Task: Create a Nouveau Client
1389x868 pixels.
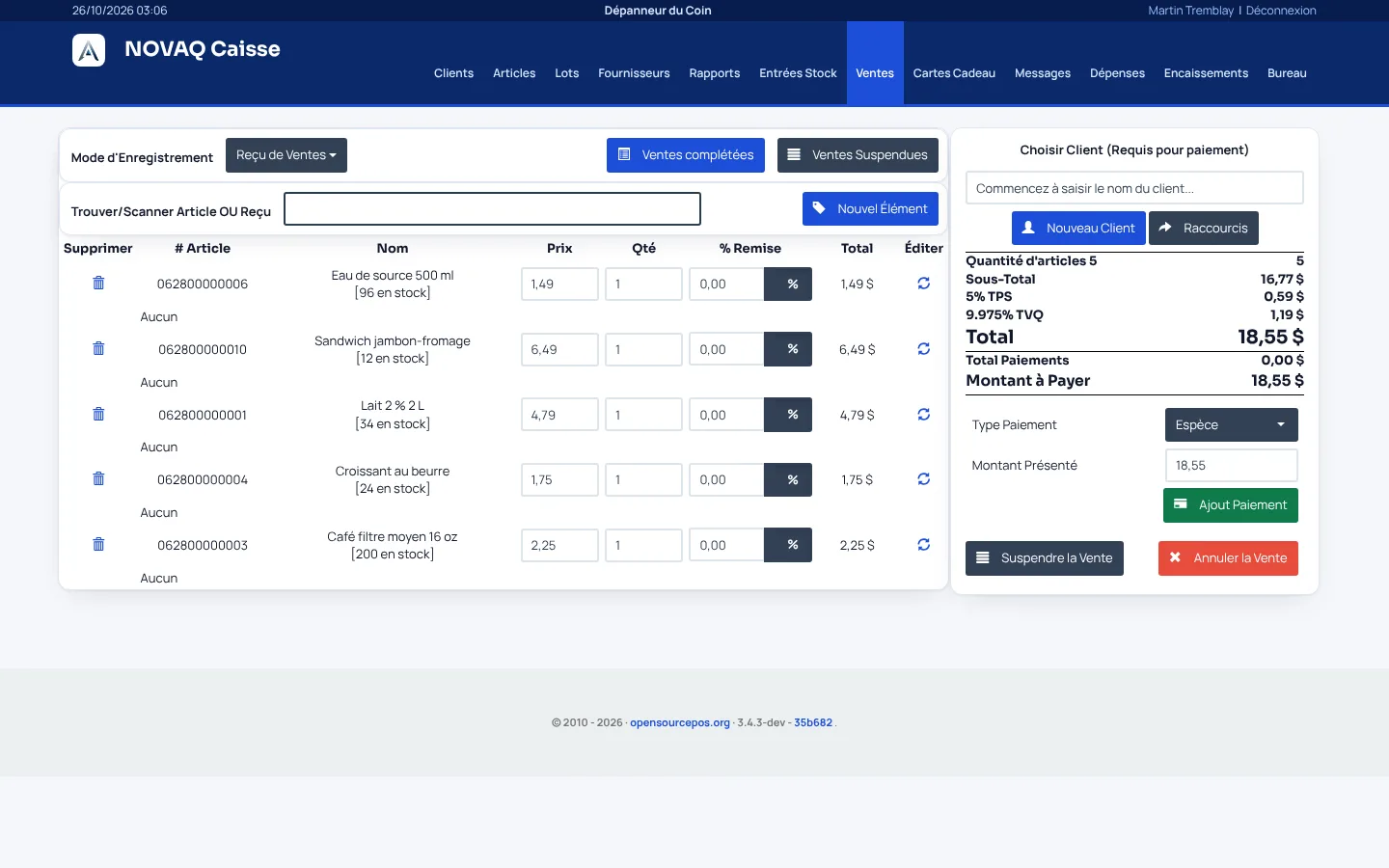Action: click(1078, 229)
